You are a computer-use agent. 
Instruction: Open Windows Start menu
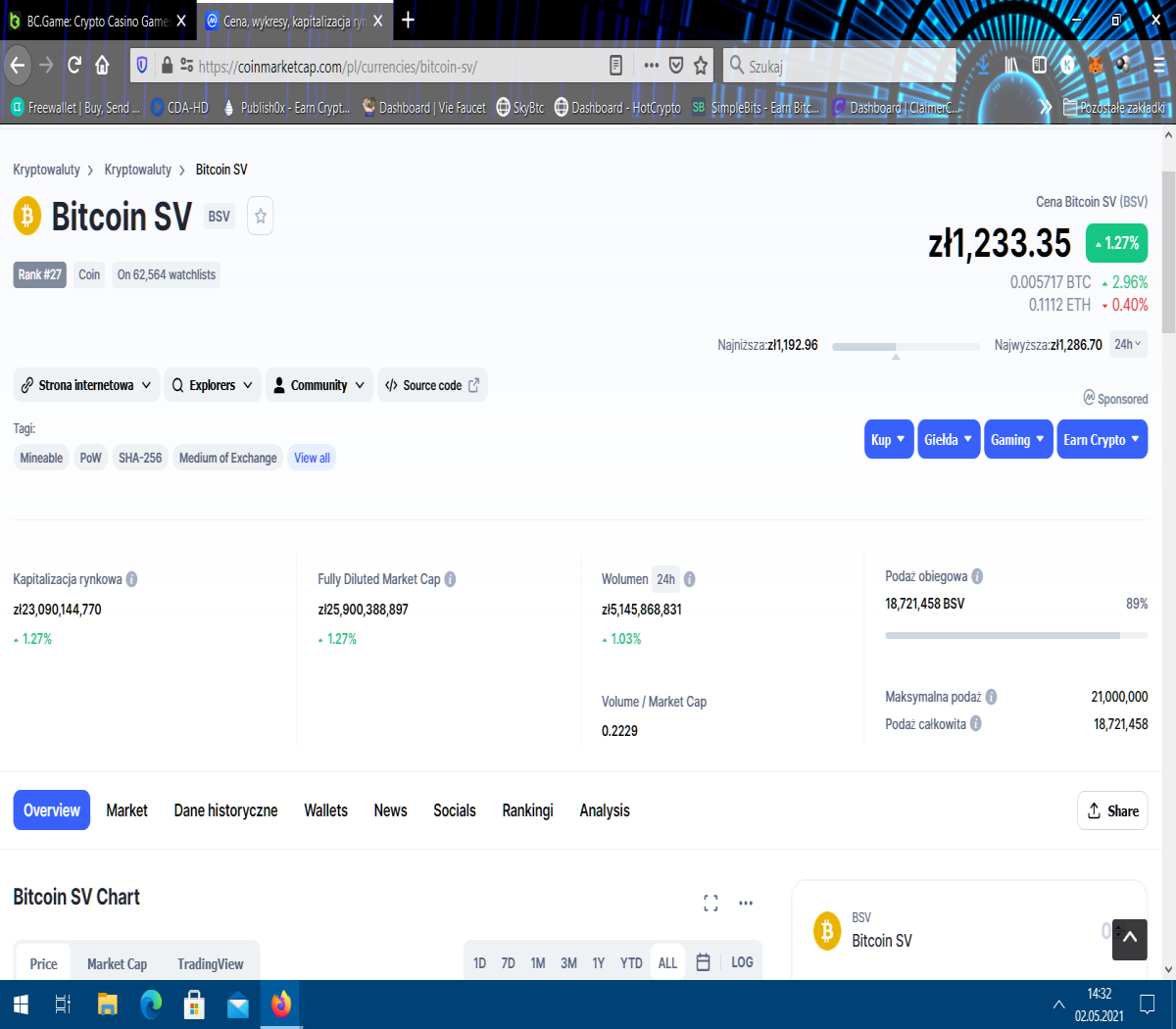coord(21,1004)
